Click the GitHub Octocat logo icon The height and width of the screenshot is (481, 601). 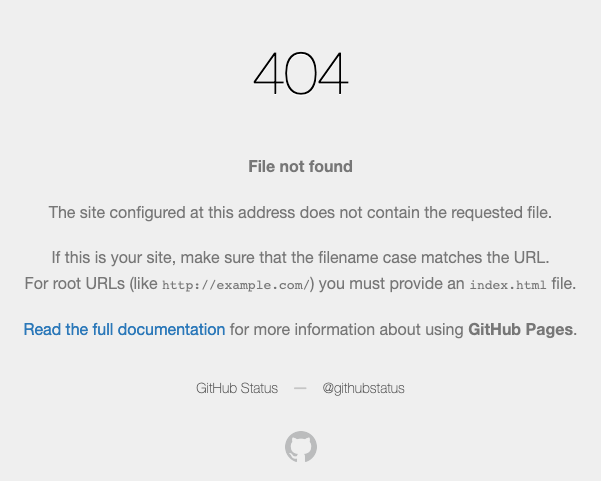coord(301,447)
